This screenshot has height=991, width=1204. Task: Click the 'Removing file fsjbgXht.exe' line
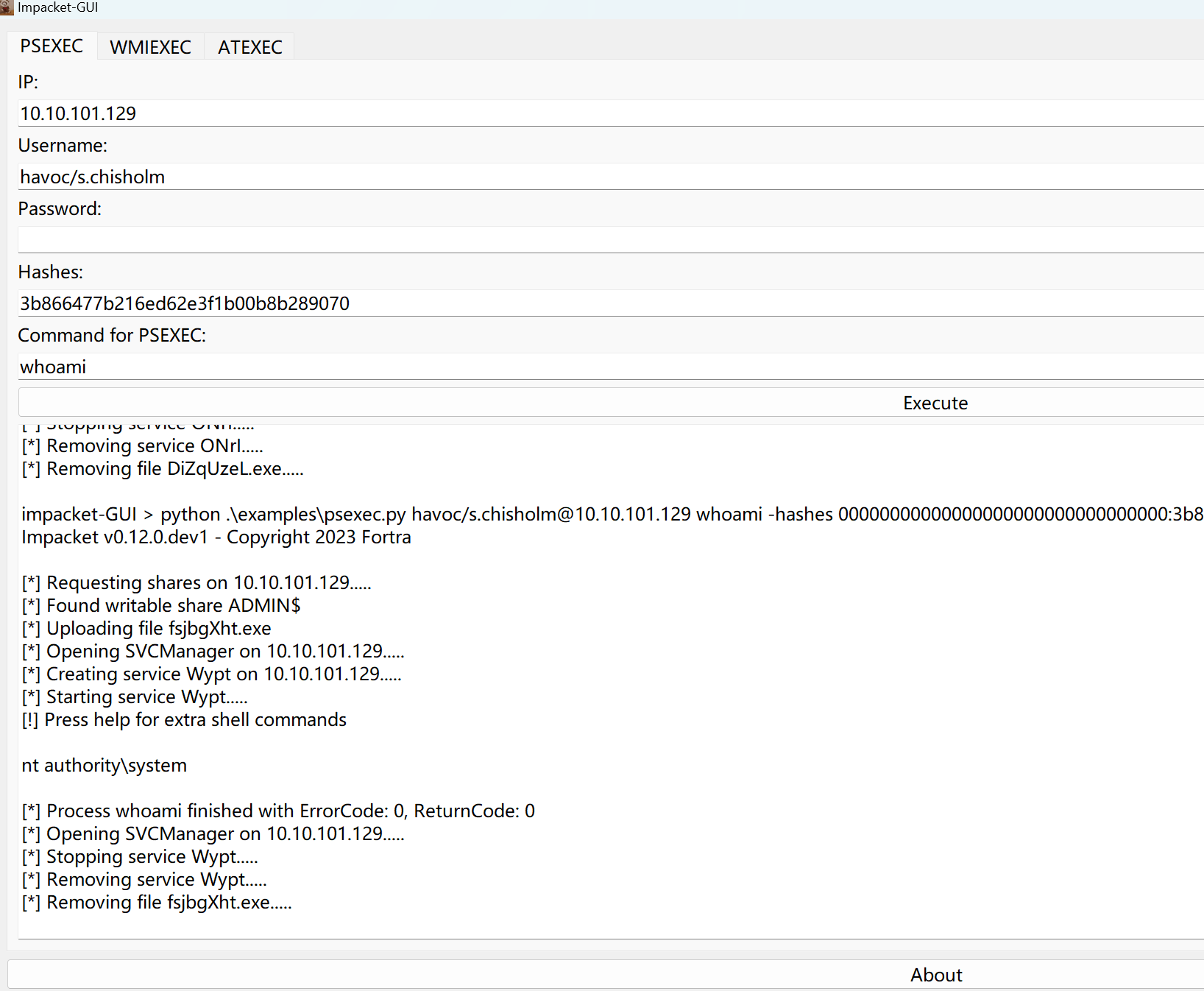pos(157,903)
